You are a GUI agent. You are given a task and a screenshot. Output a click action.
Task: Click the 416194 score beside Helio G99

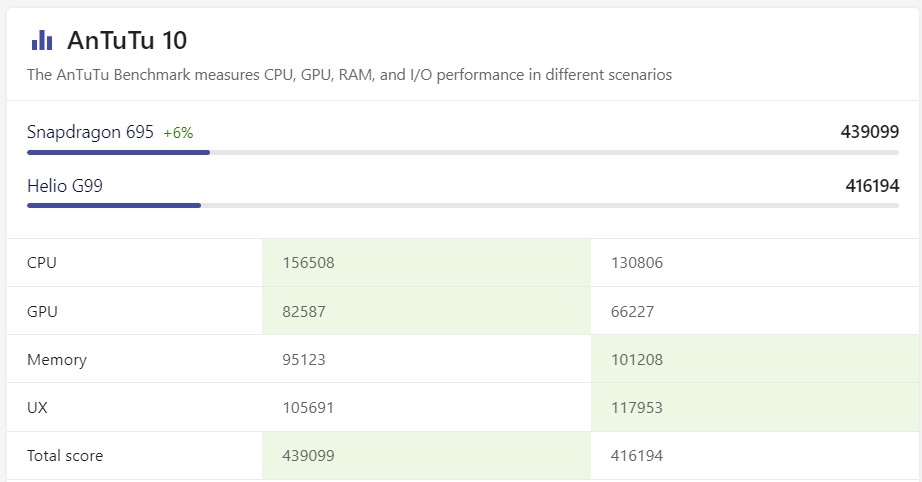pyautogui.click(x=872, y=185)
